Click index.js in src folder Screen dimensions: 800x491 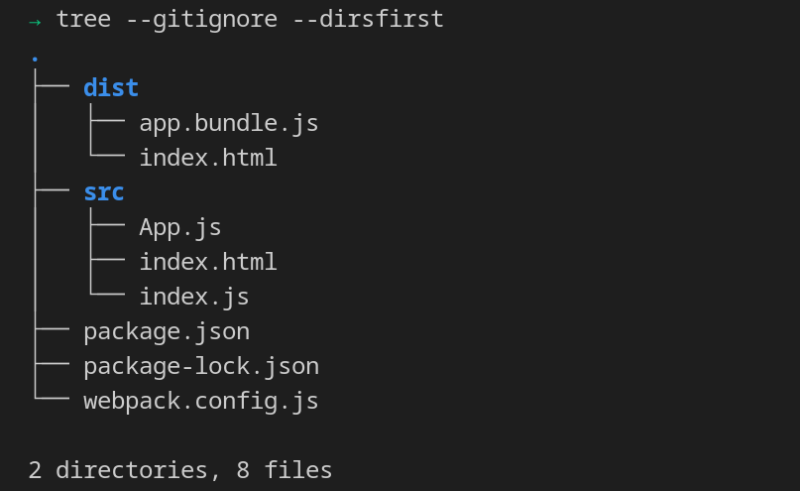pyautogui.click(x=194, y=297)
